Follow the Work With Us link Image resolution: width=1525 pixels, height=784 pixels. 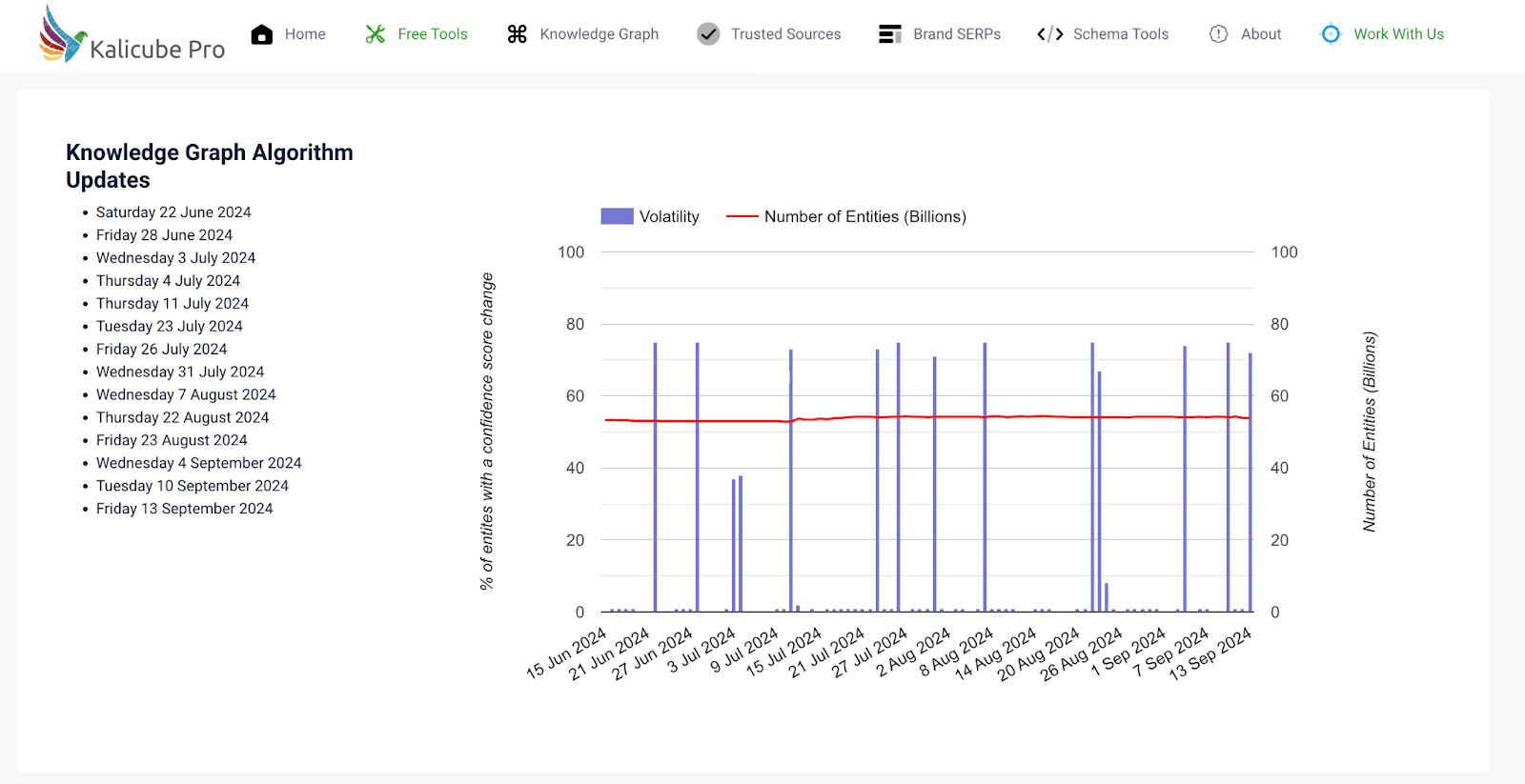[x=1398, y=34]
